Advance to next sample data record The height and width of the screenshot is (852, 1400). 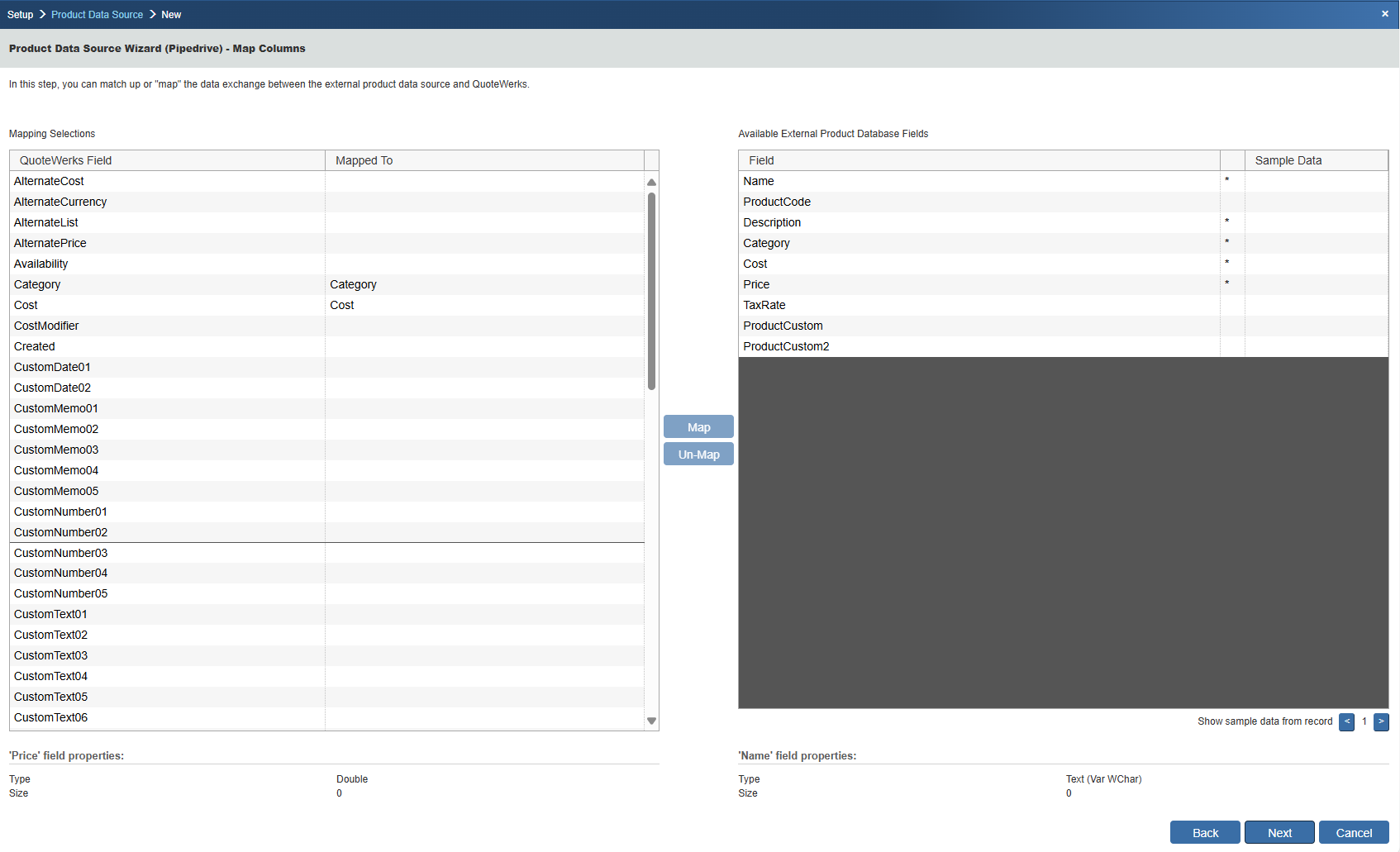coord(1381,721)
